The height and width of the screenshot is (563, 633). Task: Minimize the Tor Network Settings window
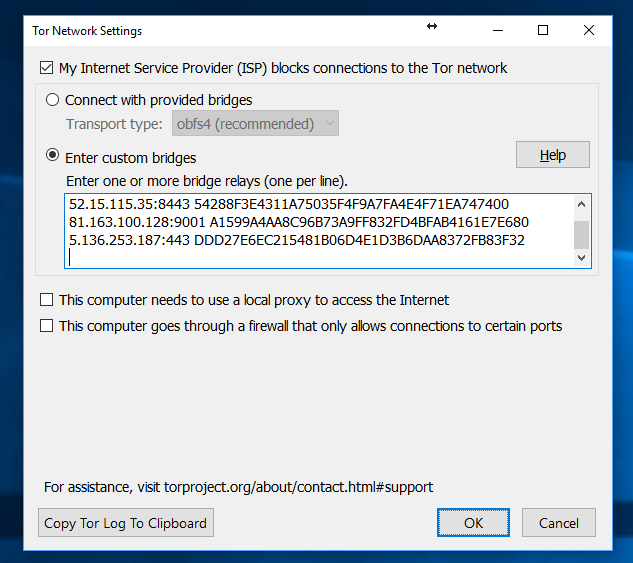(x=497, y=30)
